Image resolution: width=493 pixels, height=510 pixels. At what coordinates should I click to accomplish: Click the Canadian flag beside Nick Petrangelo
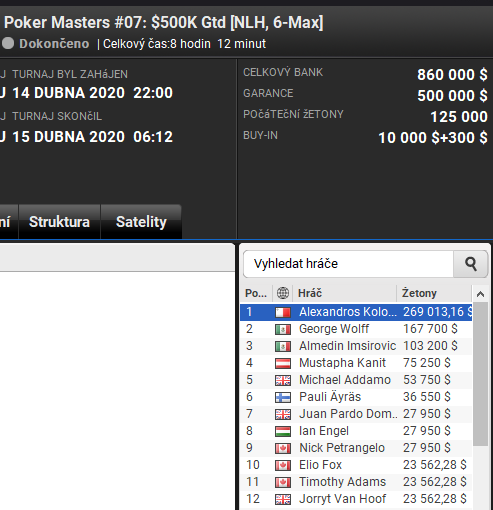283,448
